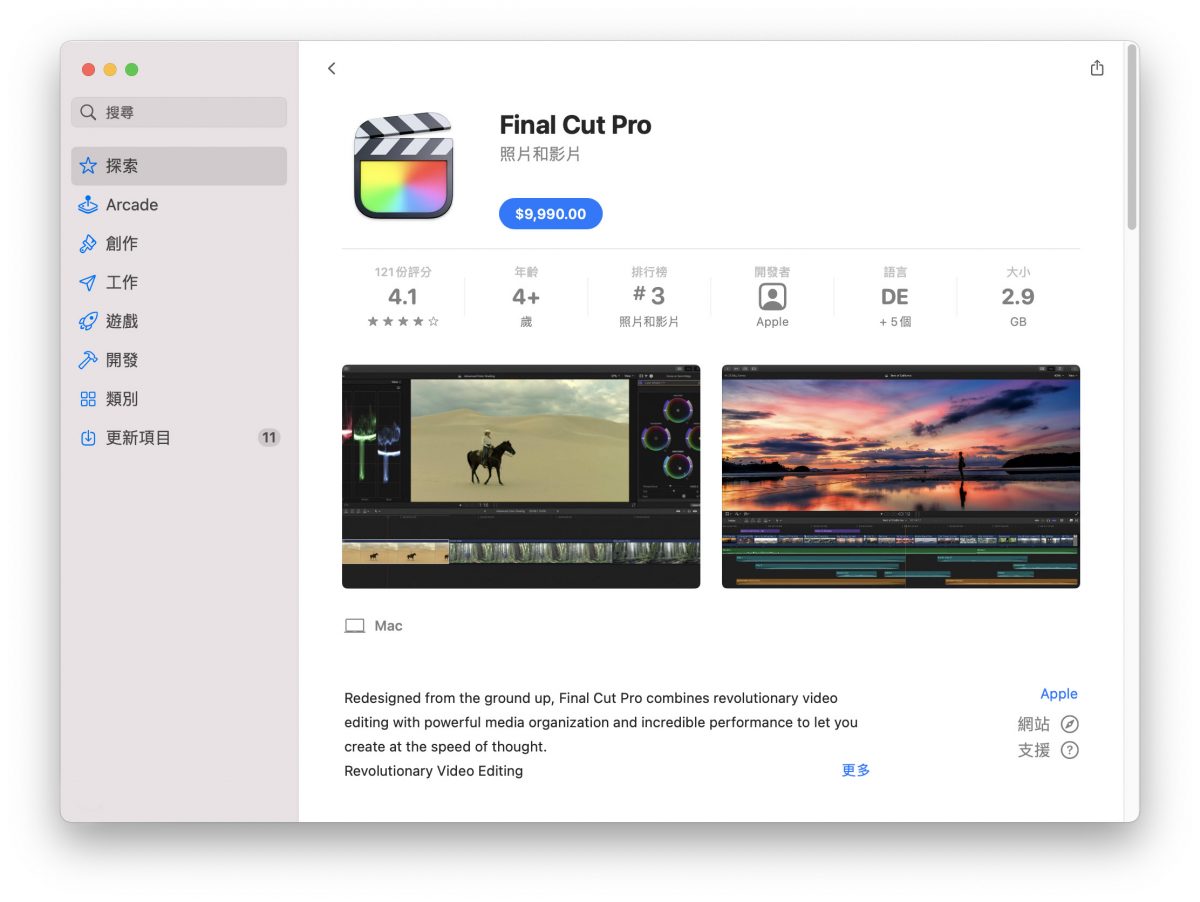Click the 照片和影片 category subtitle
The image size is (1200, 902).
(x=540, y=155)
